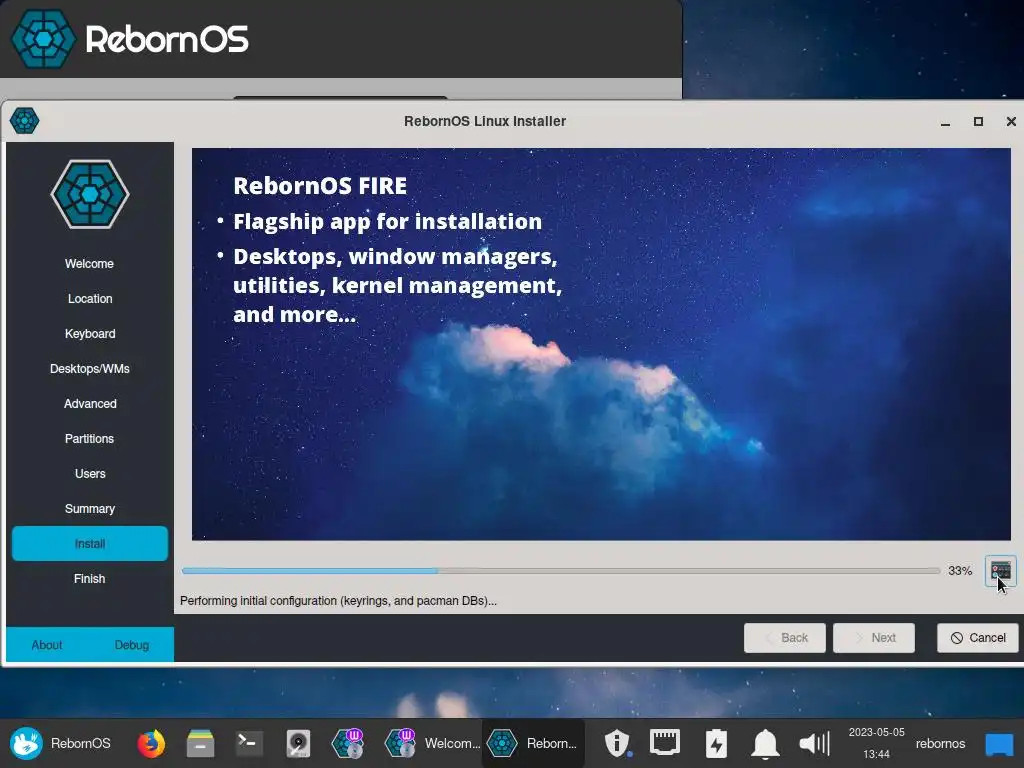Select the Advanced step

[x=89, y=404]
